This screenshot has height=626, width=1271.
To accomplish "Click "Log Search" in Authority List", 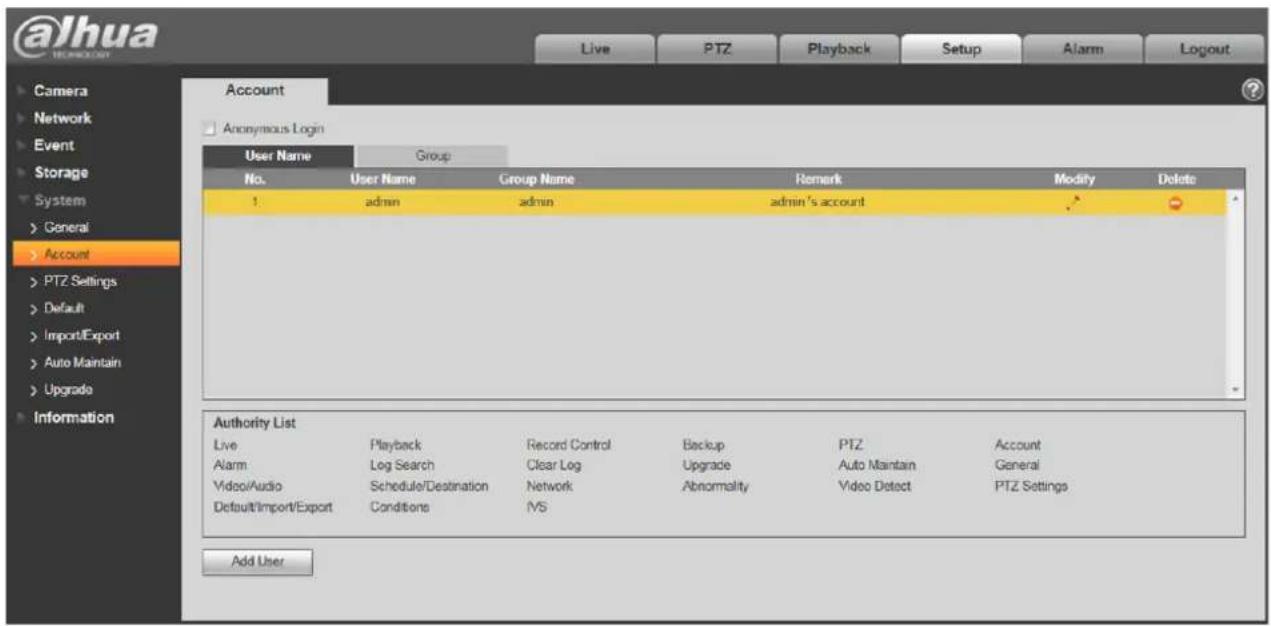I will pyautogui.click(x=402, y=465).
